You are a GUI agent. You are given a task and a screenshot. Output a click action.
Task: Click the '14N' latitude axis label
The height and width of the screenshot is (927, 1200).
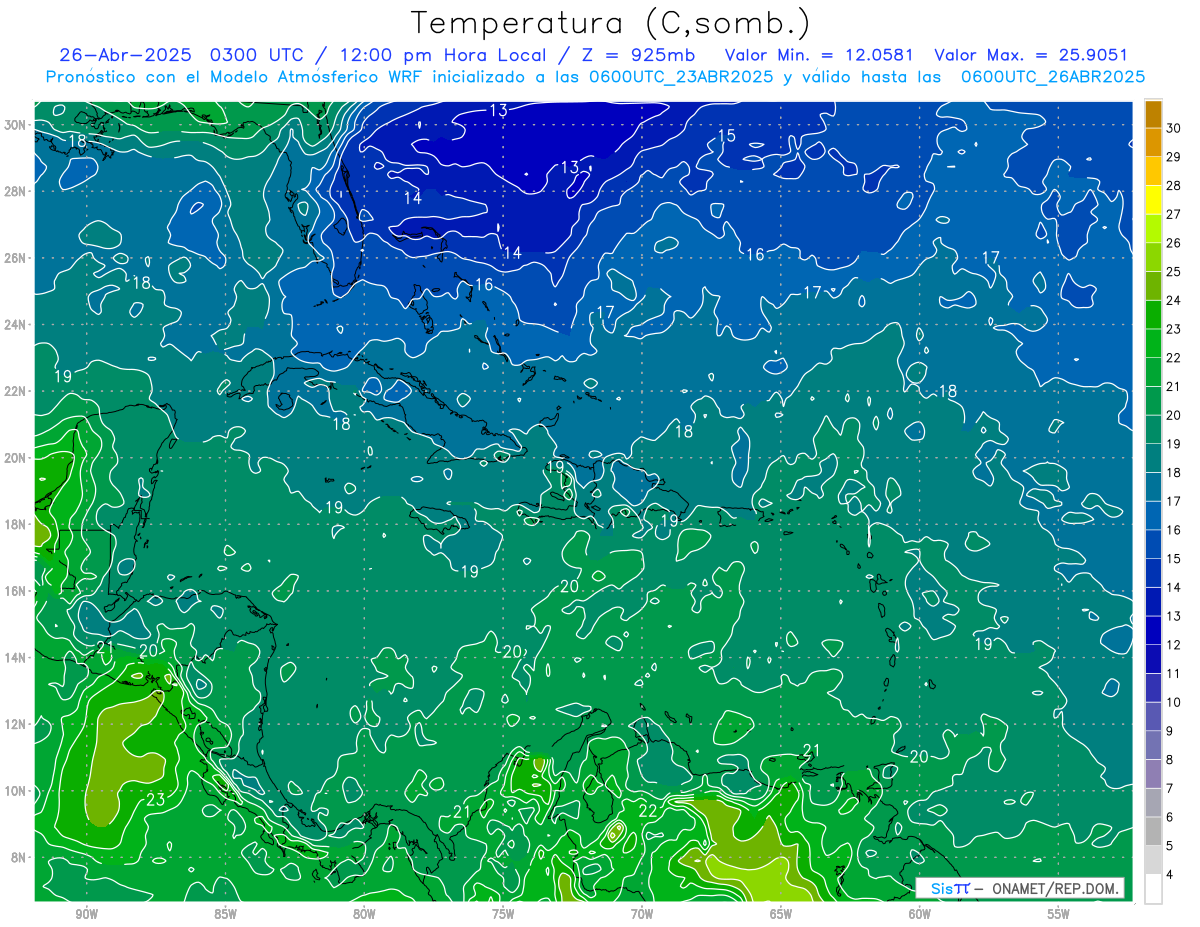click(15, 657)
